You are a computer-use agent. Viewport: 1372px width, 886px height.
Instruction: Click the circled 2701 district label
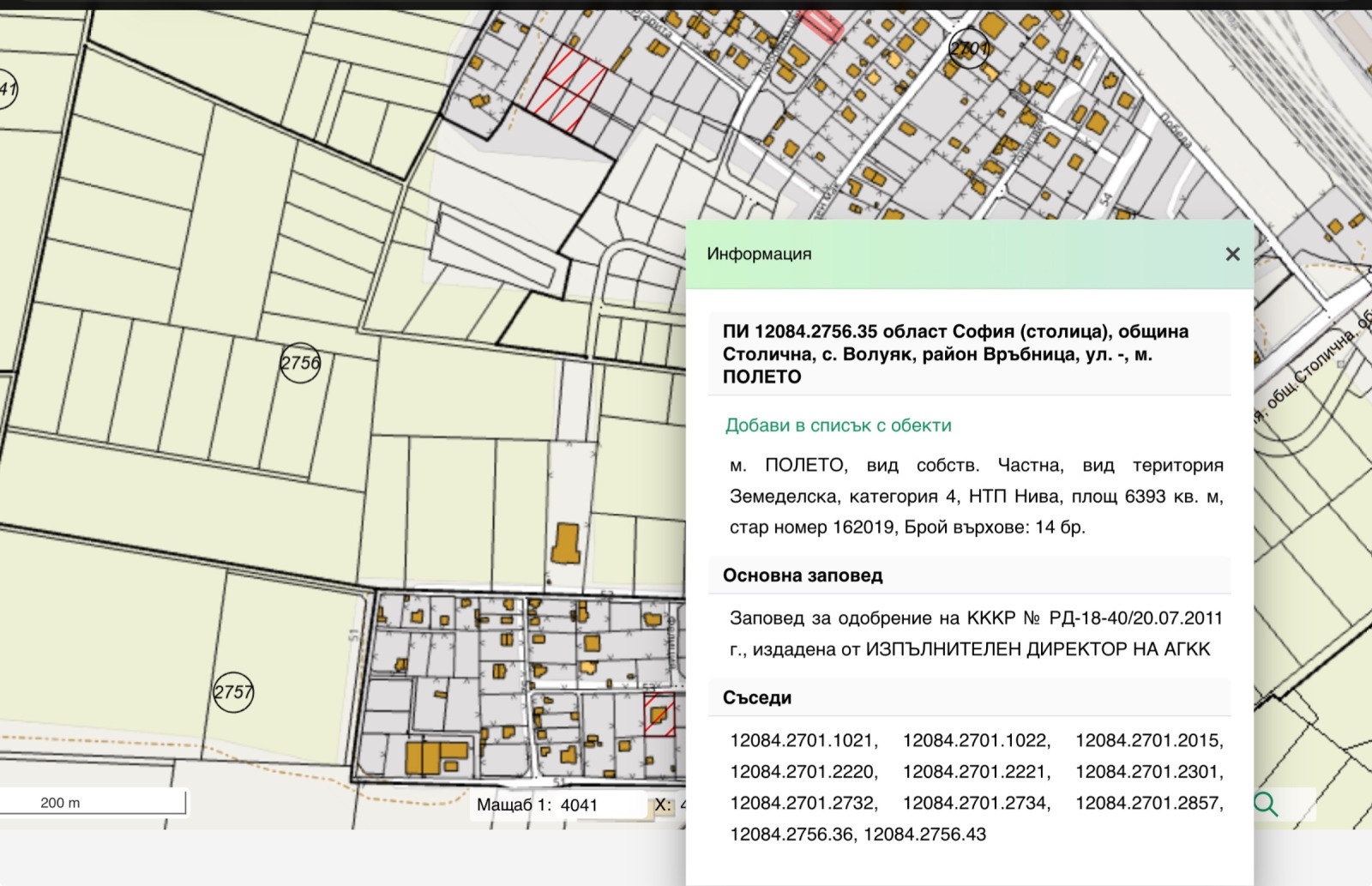(x=969, y=49)
